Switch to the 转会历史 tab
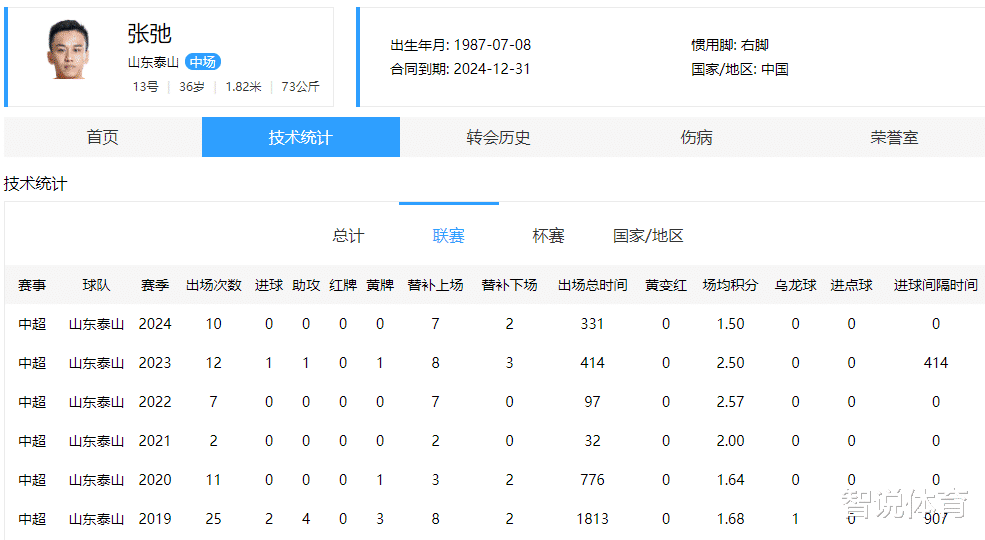Screen dimensions: 985x540 pos(499,137)
